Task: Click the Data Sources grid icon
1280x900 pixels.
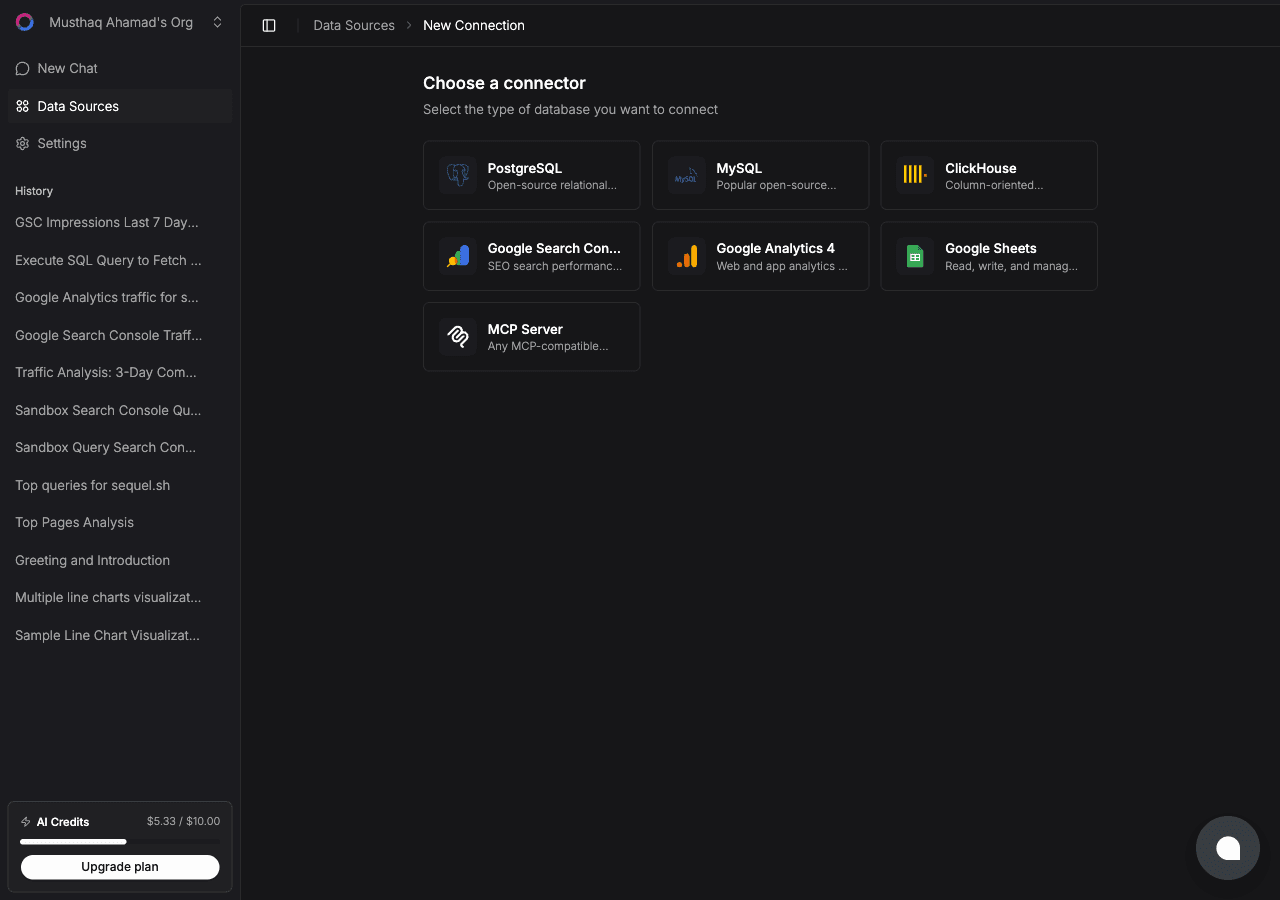Action: (x=22, y=106)
